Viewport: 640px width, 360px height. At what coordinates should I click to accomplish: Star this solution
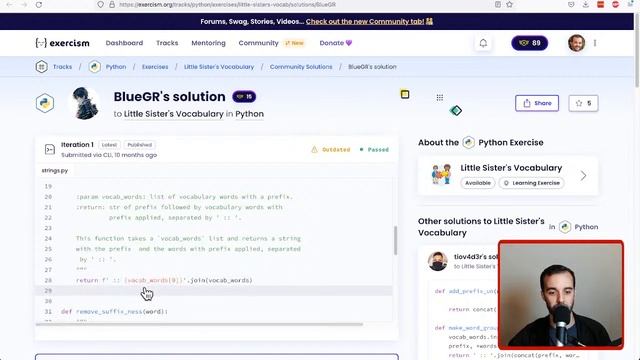[583, 103]
